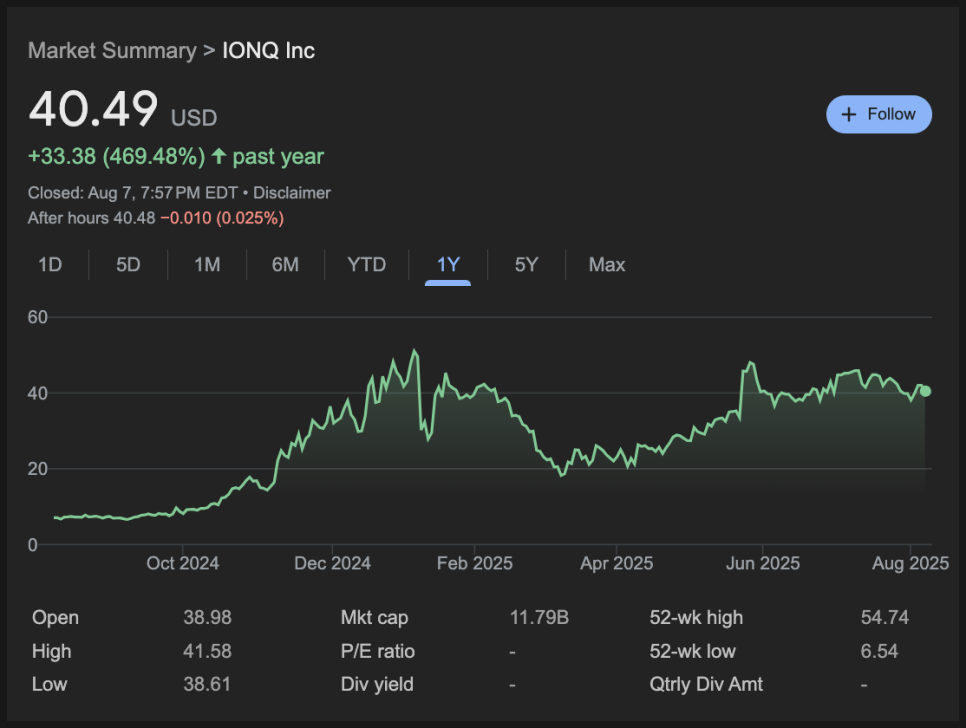Click the -0.010 (0.025%) after-hours change

tap(222, 218)
